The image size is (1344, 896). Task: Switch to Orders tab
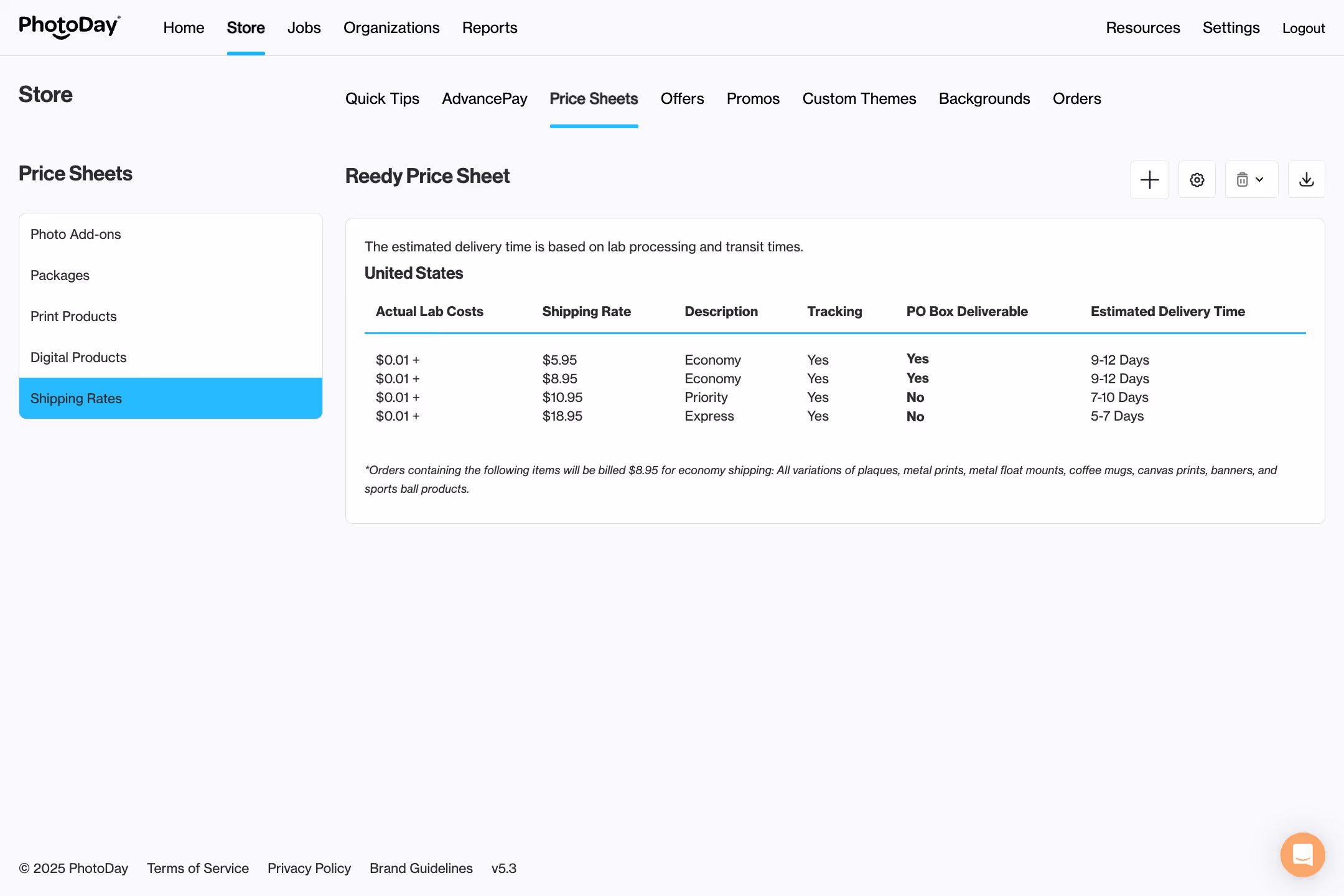(x=1076, y=99)
